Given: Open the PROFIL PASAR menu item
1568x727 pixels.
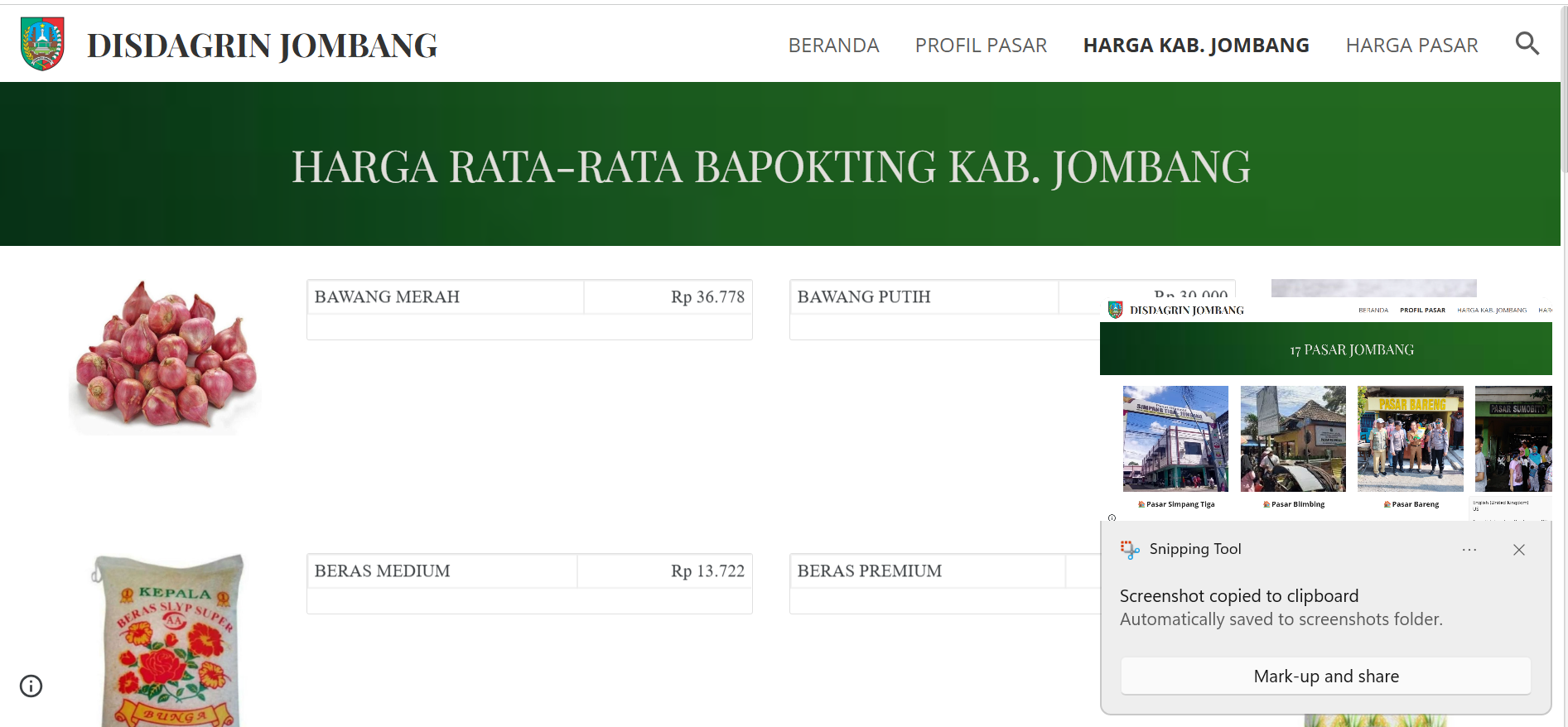Looking at the screenshot, I should click(x=981, y=46).
